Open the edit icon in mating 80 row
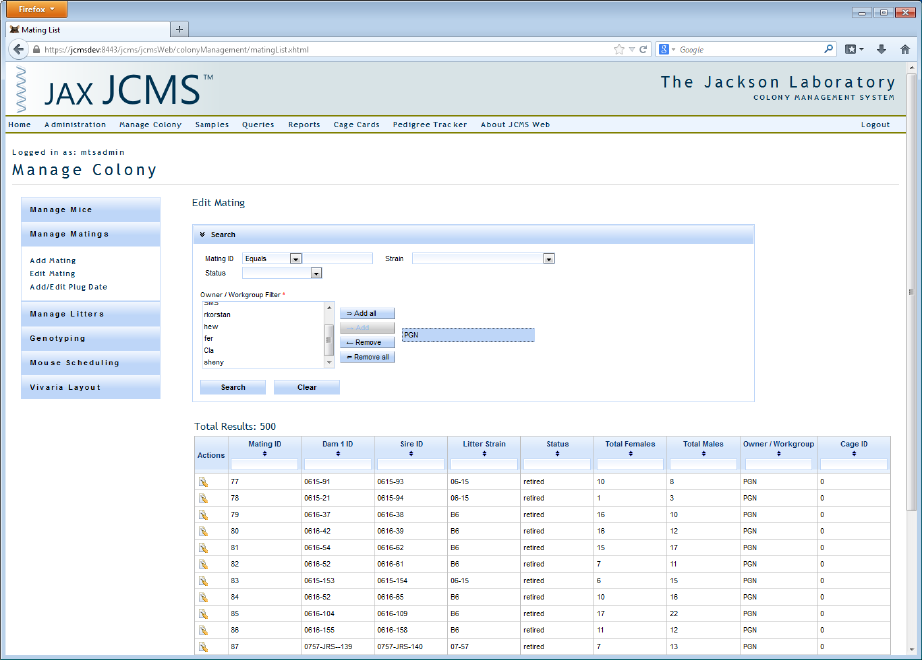This screenshot has width=922, height=660. pos(202,531)
